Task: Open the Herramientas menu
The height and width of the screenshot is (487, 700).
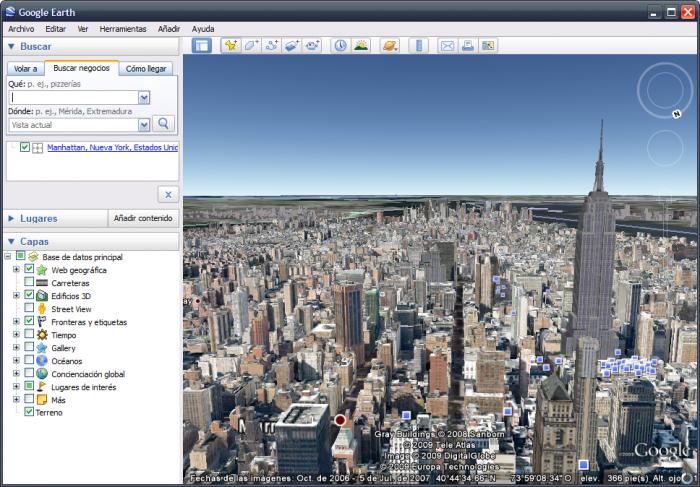Action: tap(123, 29)
